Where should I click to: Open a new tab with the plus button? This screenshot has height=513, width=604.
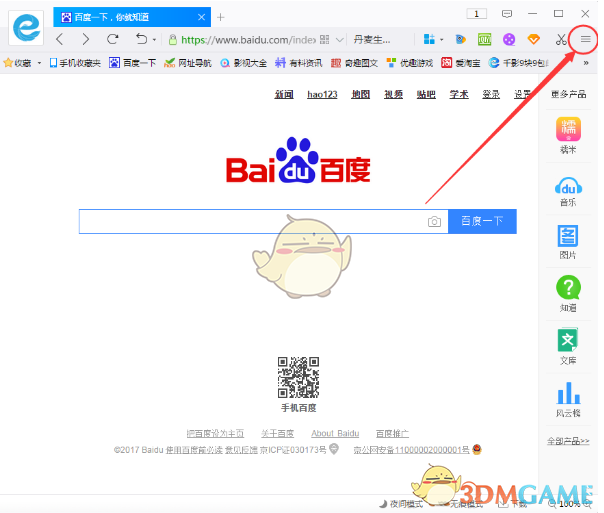coord(220,17)
